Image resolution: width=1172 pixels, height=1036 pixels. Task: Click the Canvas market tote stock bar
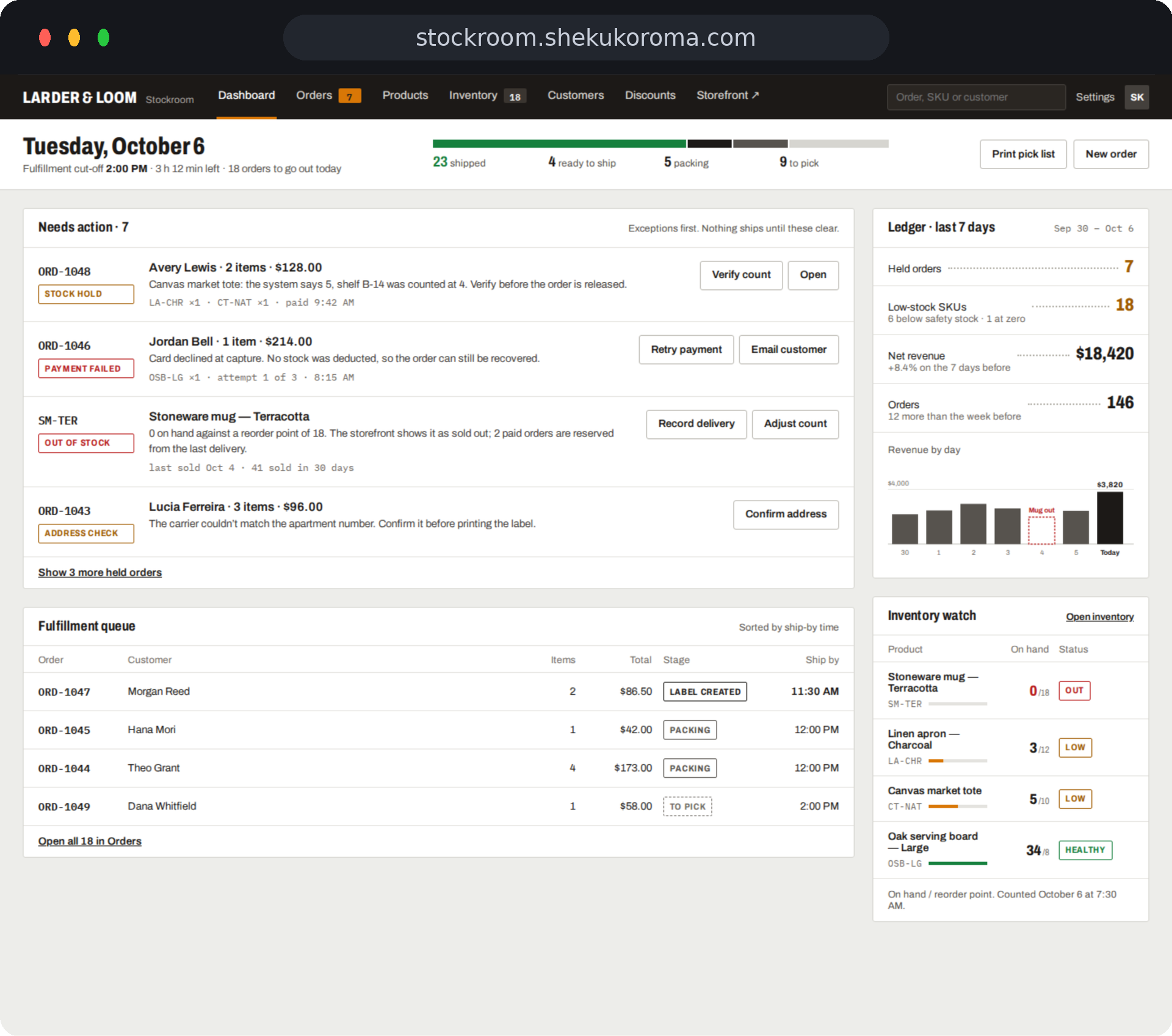click(x=958, y=806)
